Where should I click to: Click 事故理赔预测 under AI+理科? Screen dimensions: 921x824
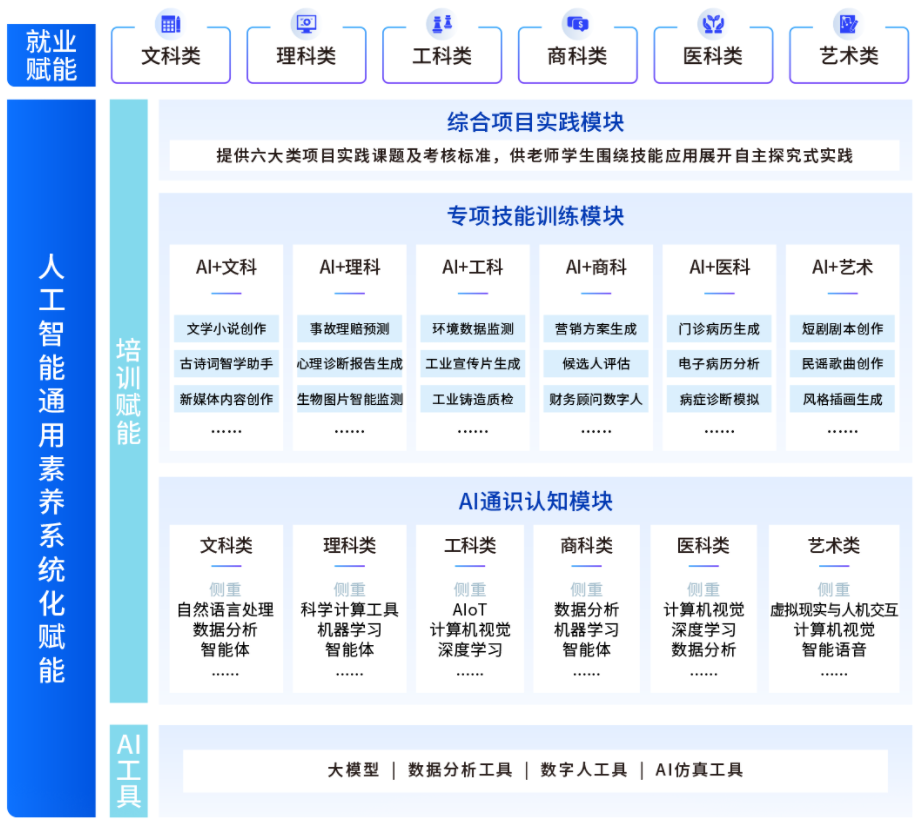pos(349,329)
